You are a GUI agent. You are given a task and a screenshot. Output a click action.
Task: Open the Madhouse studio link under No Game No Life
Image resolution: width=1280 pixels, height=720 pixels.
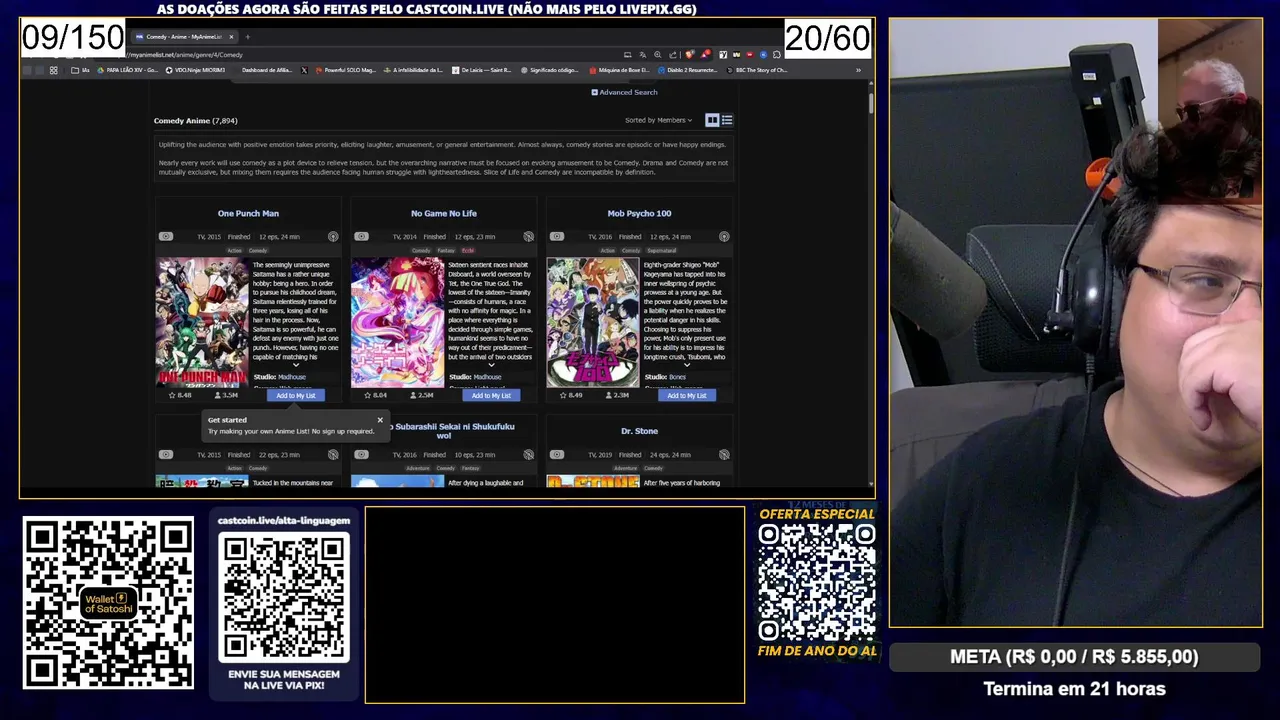(488, 377)
